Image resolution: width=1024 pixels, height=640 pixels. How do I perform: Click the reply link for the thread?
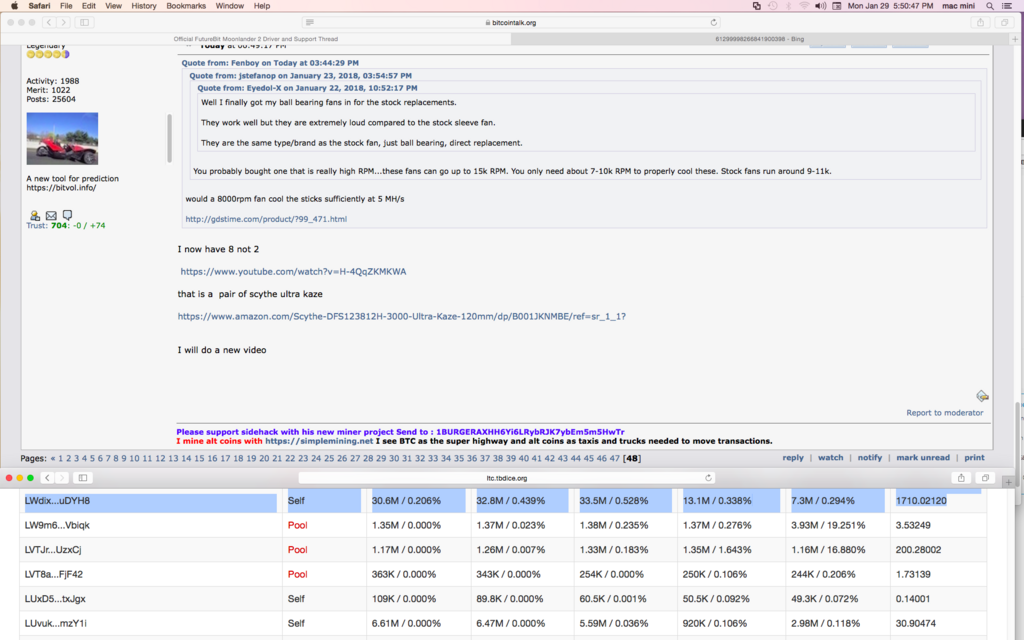[793, 458]
